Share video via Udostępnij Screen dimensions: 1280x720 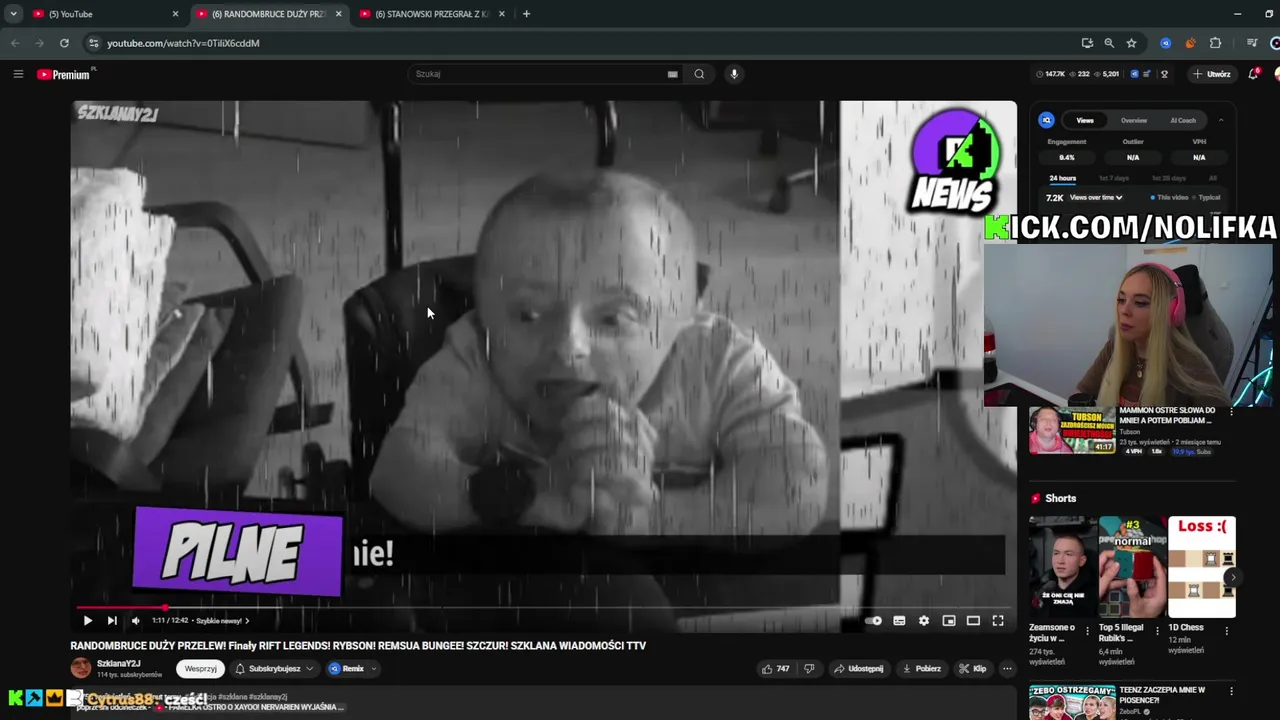859,669
